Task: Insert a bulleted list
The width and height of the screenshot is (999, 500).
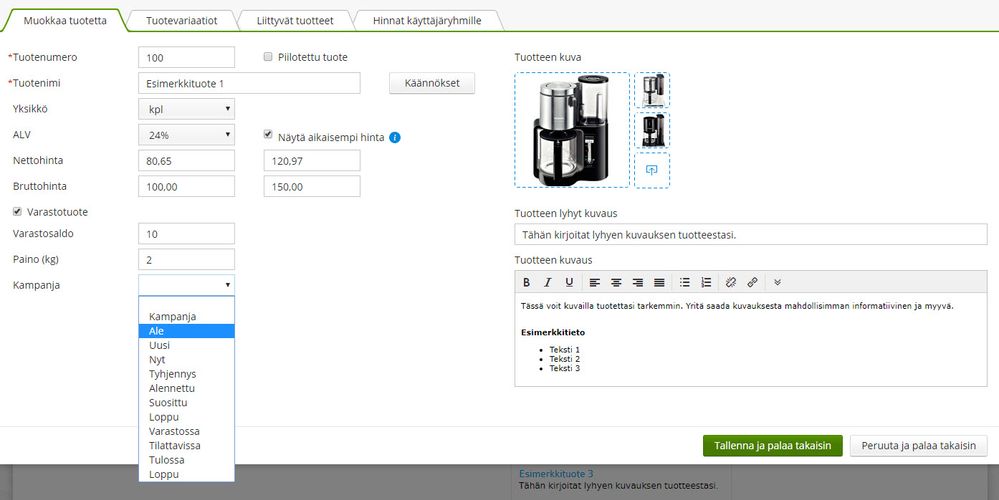Action: pos(685,282)
